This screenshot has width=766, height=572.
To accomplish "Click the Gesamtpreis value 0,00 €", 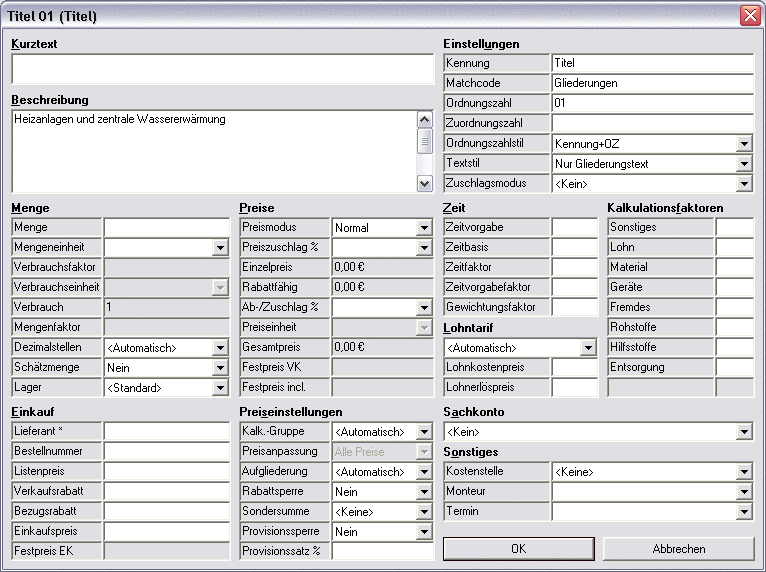I will pos(349,347).
